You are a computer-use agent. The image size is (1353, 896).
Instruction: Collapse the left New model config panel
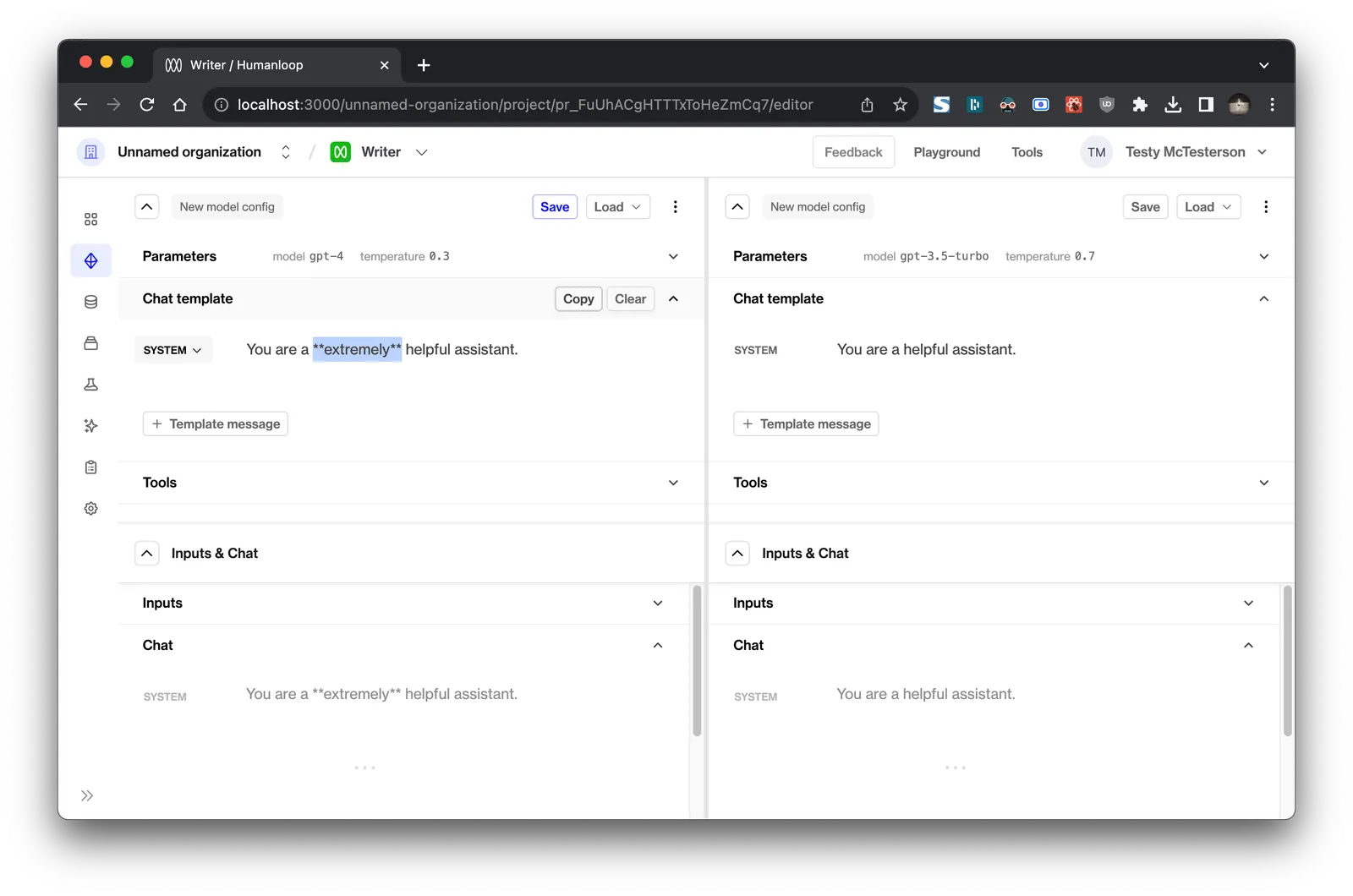(x=147, y=207)
